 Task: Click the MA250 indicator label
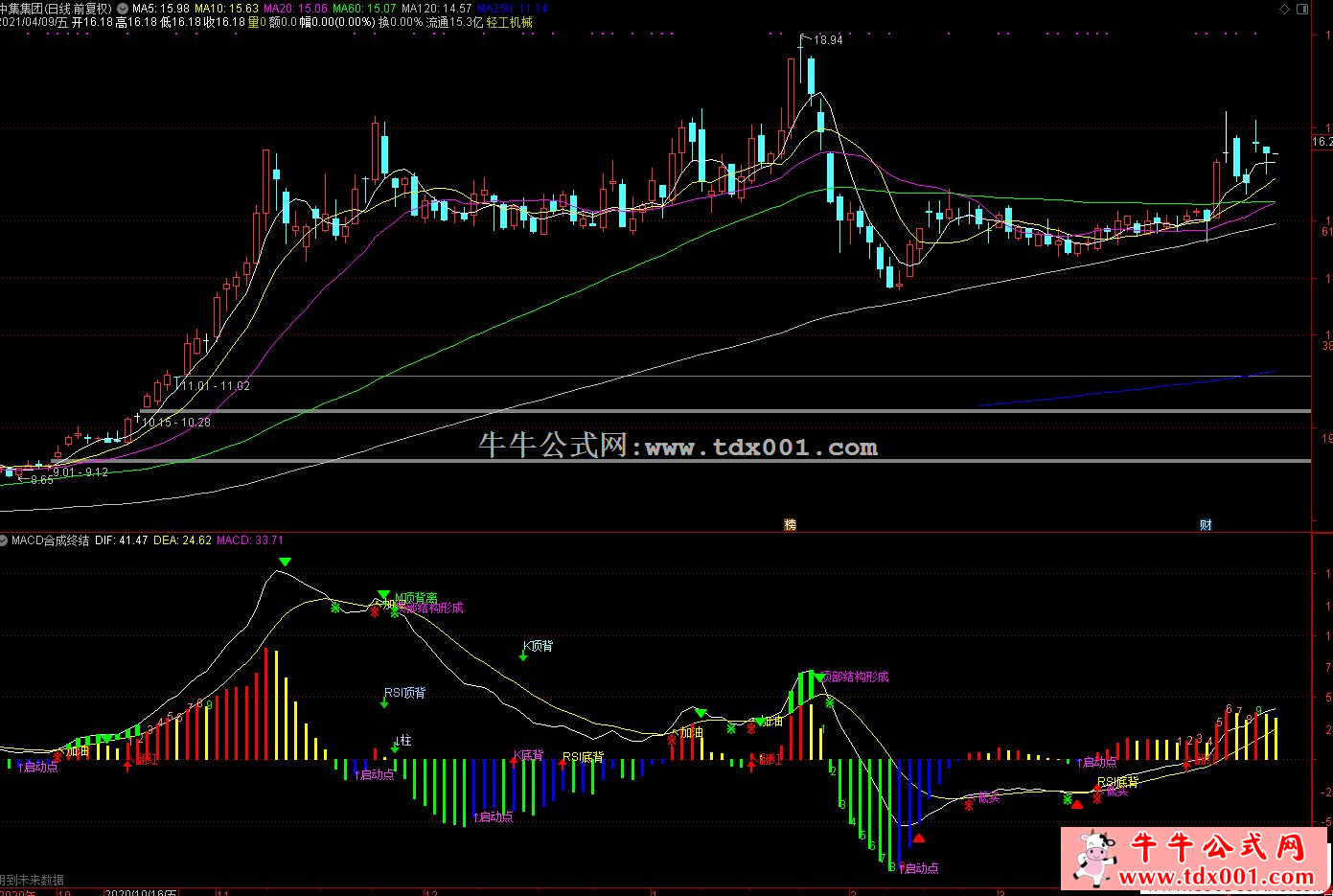513,8
